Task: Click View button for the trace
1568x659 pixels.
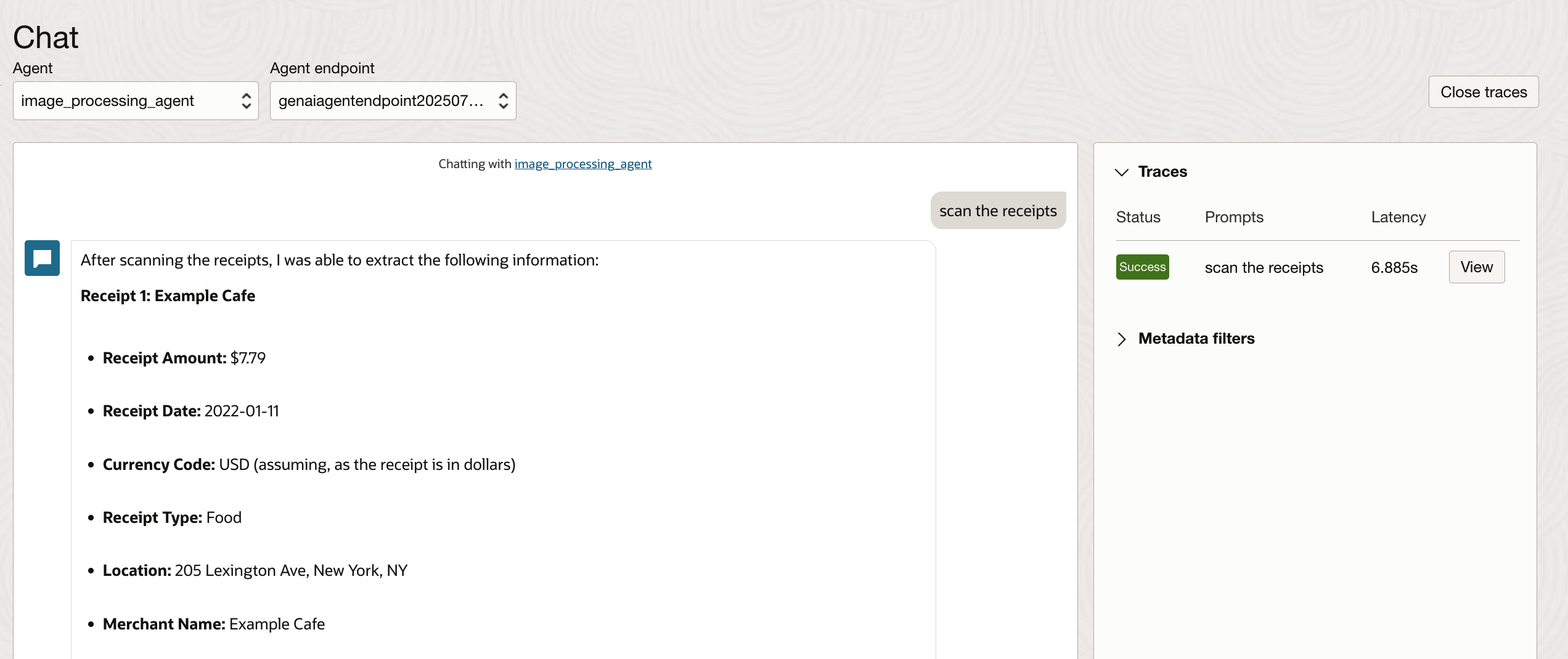Action: tap(1476, 267)
